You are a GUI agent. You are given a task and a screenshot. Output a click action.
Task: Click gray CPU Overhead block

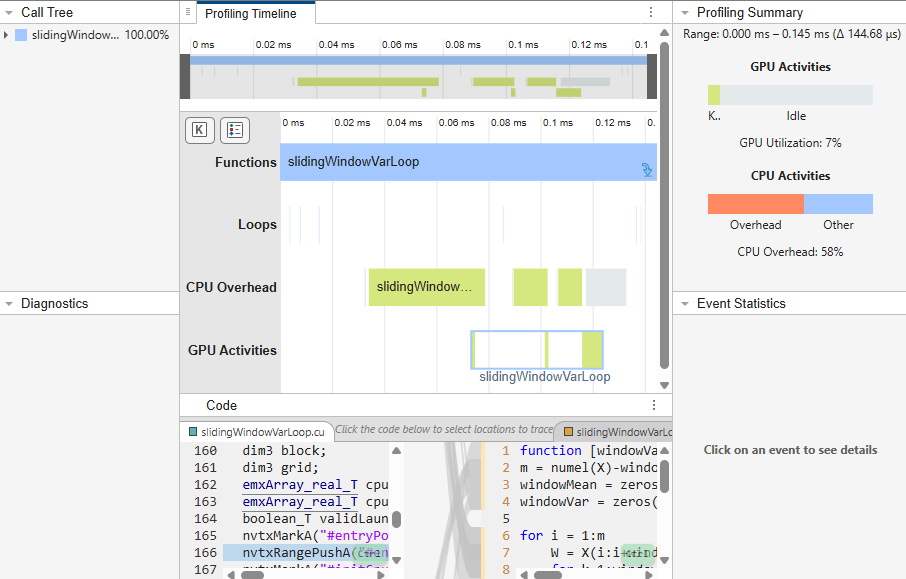point(606,287)
